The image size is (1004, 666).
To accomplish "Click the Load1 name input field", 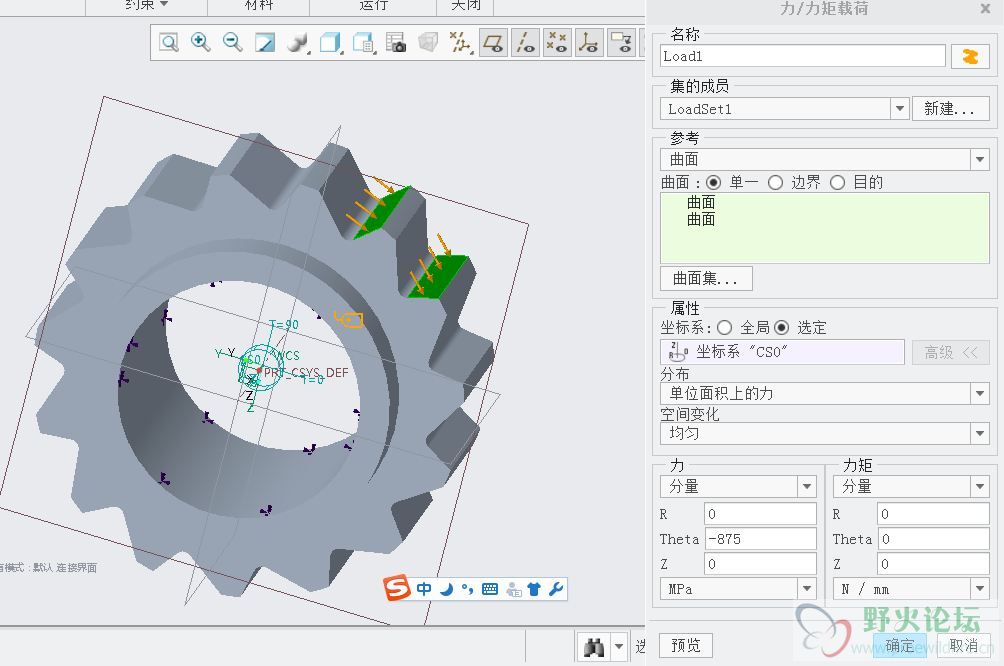I will 803,56.
